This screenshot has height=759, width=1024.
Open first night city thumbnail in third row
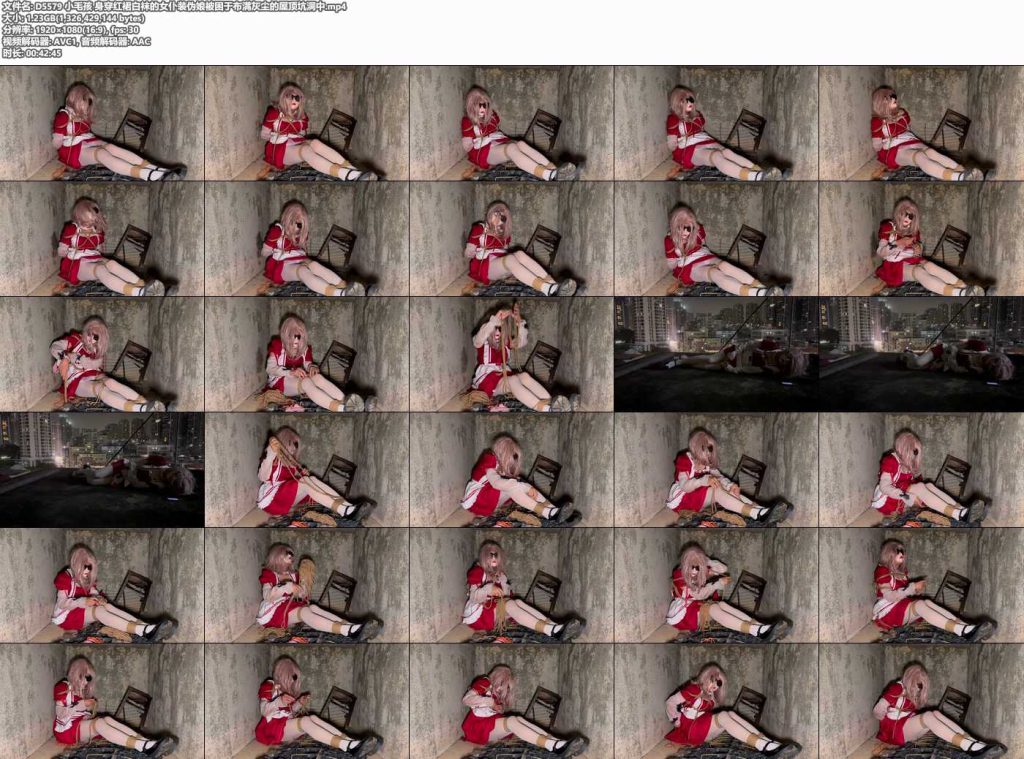click(x=716, y=354)
